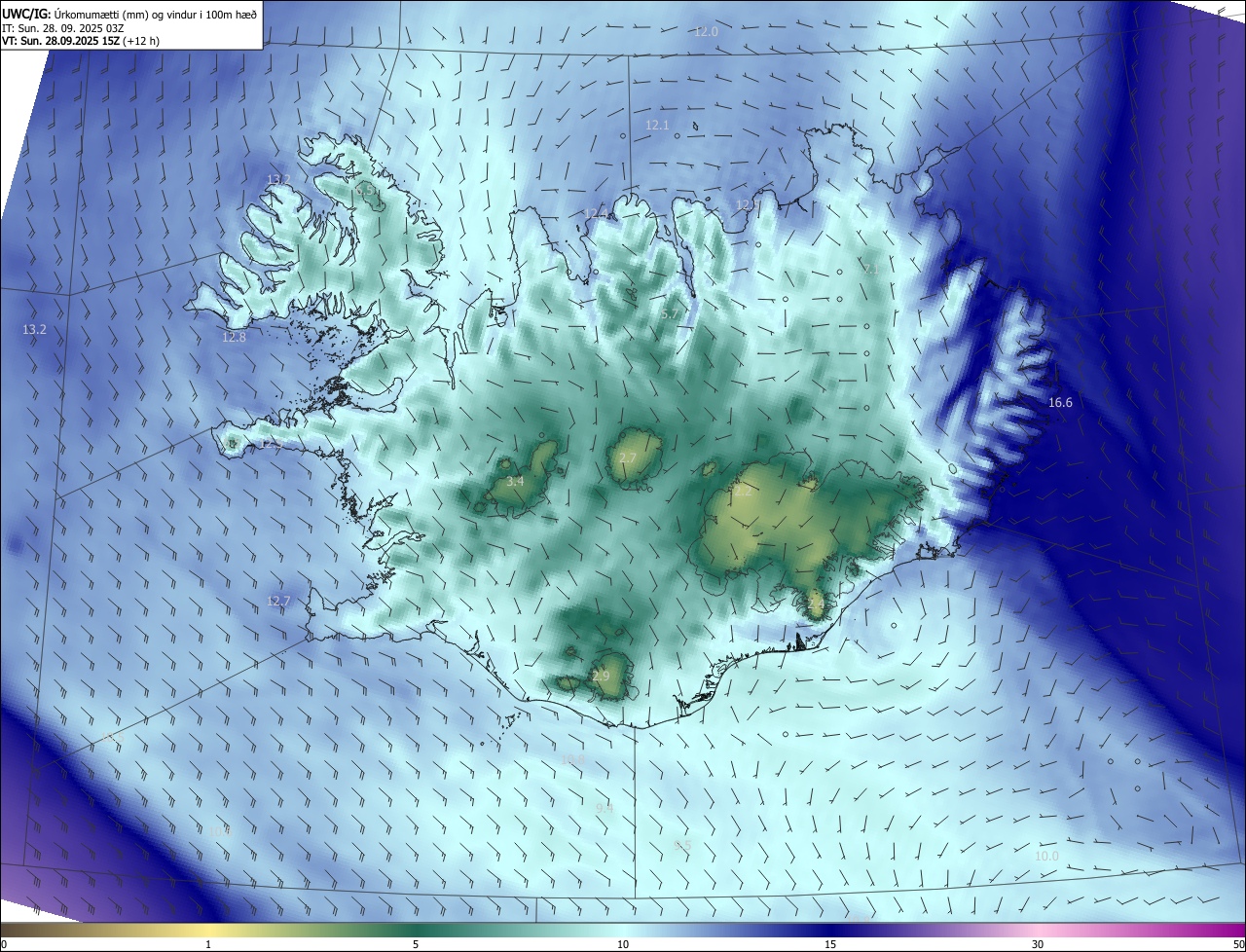Image resolution: width=1246 pixels, height=952 pixels.
Task: Select the initial time line 'IT: Sun. 28. 09. 2025 03Z'
Action: 64,27
